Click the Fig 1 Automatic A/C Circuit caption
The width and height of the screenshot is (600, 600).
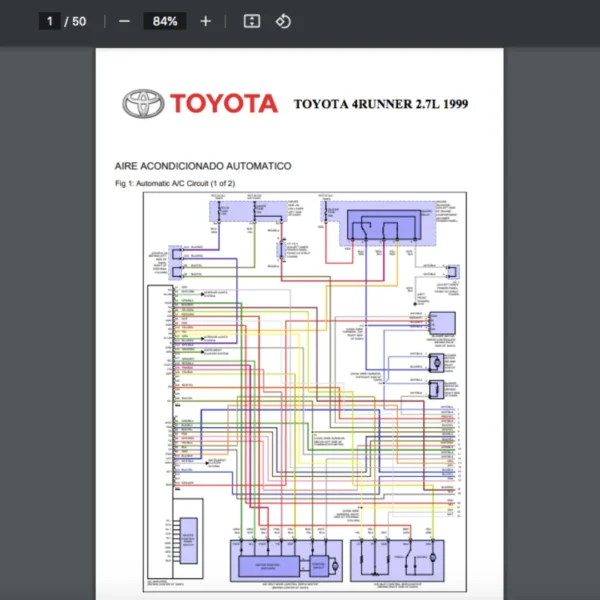[176, 185]
